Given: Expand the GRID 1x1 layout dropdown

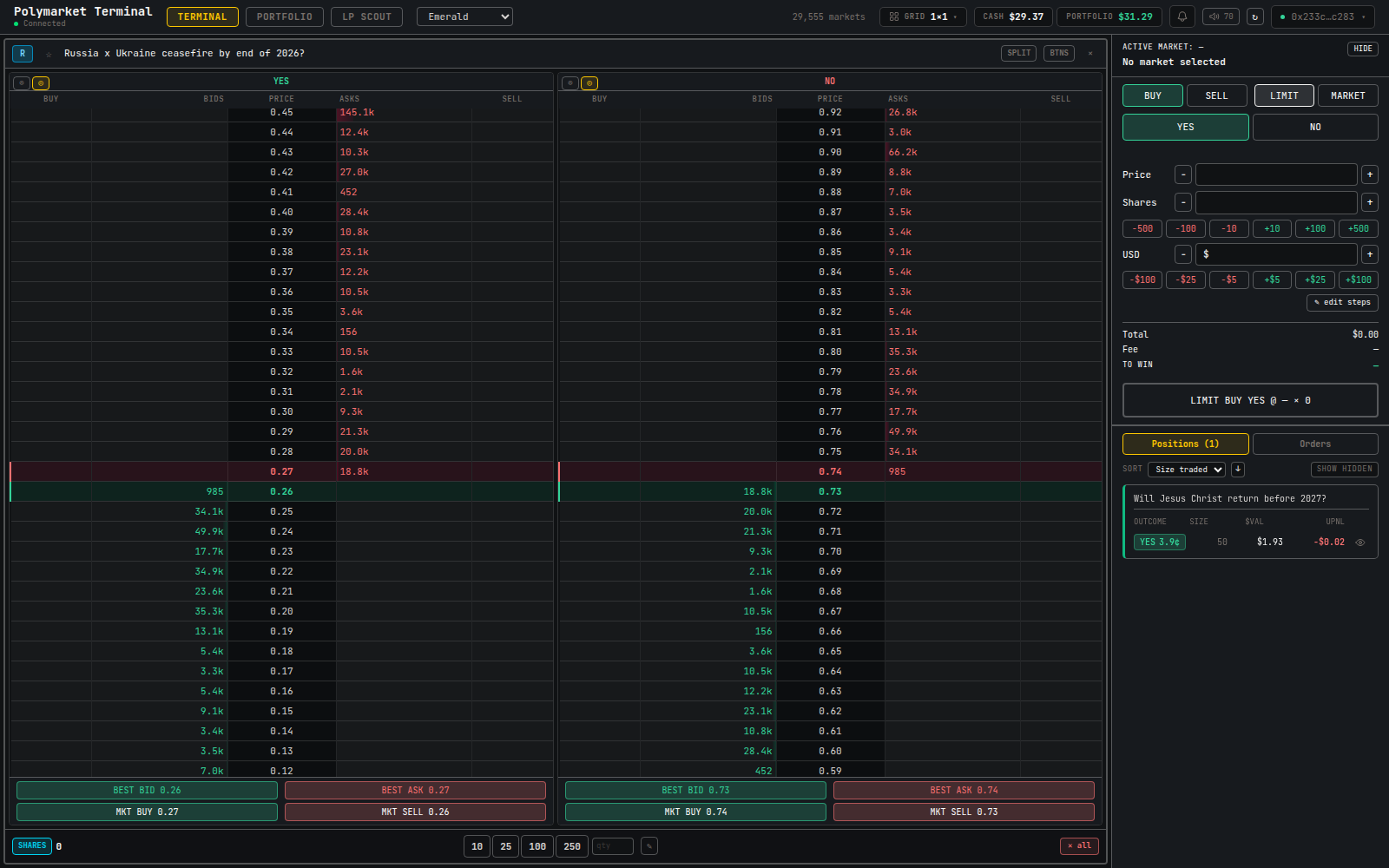Looking at the screenshot, I should click(x=923, y=16).
